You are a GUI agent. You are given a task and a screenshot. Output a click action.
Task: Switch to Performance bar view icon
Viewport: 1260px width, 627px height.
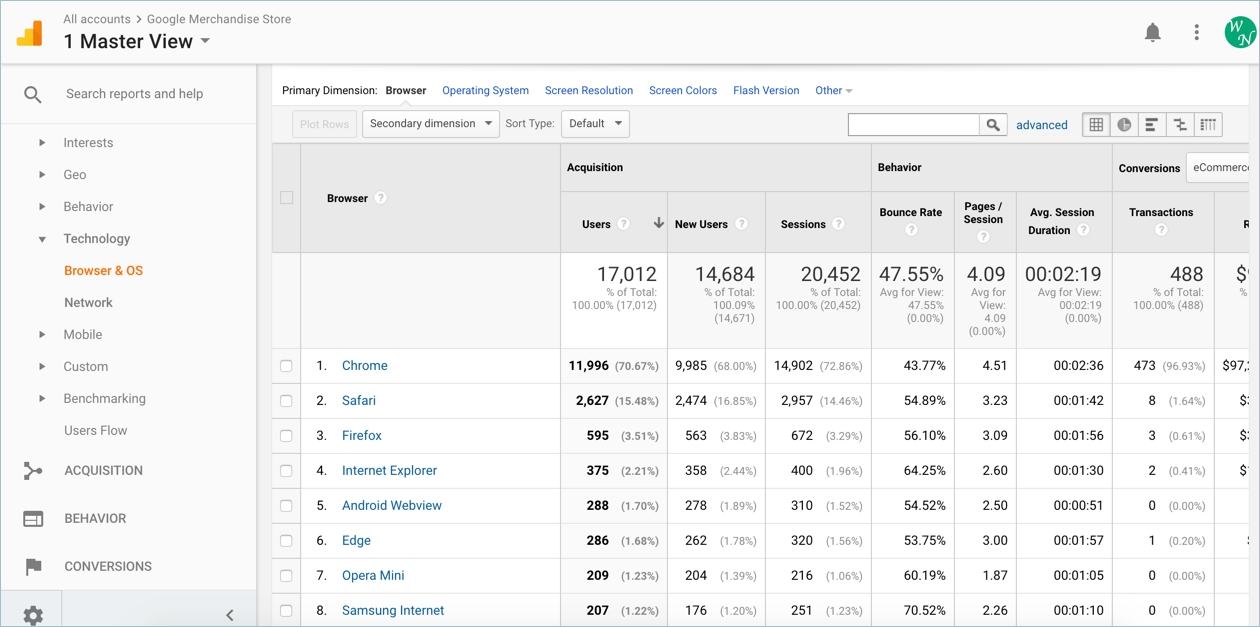[x=1152, y=125]
